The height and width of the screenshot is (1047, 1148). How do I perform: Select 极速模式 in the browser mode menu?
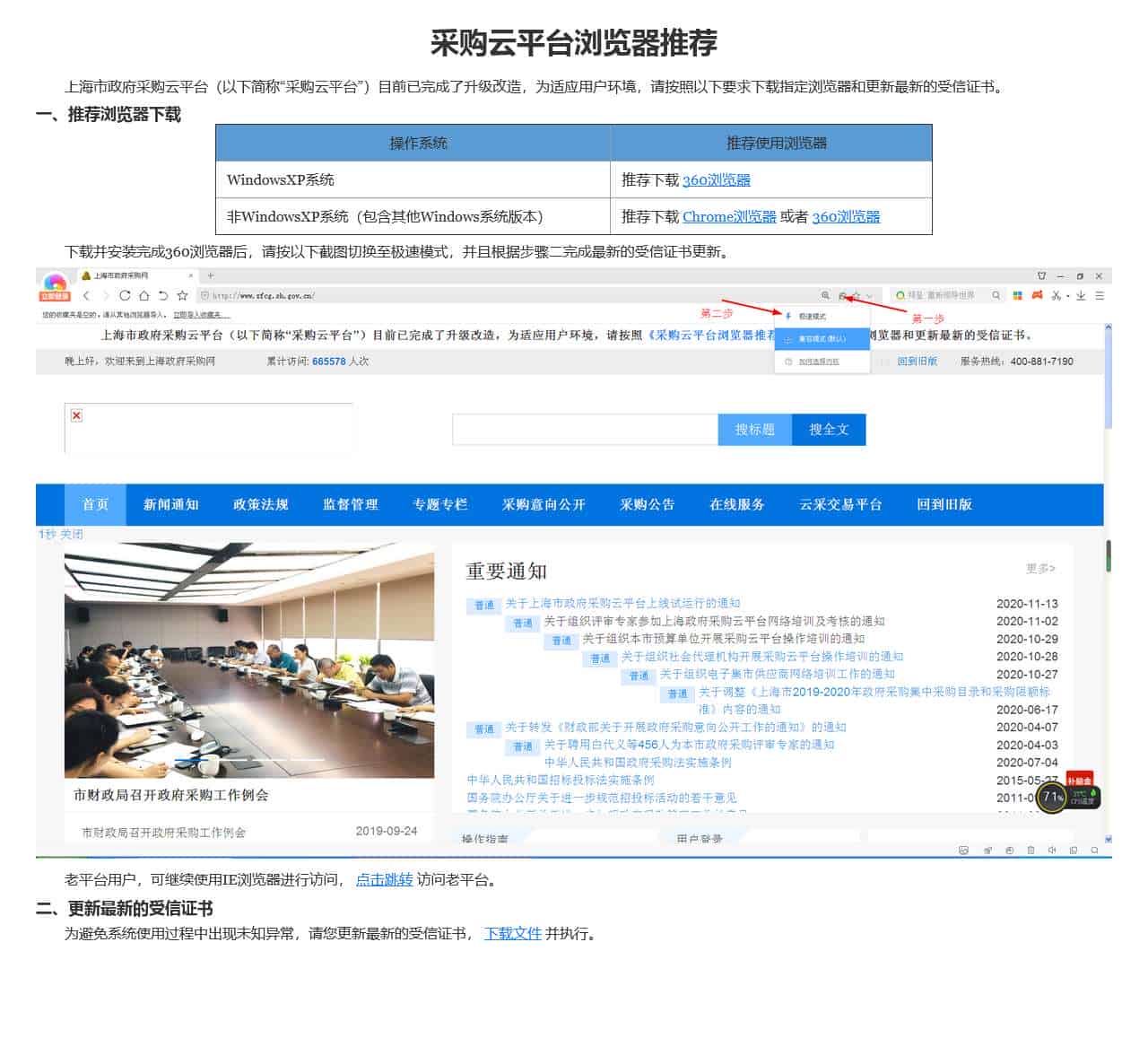(x=812, y=316)
